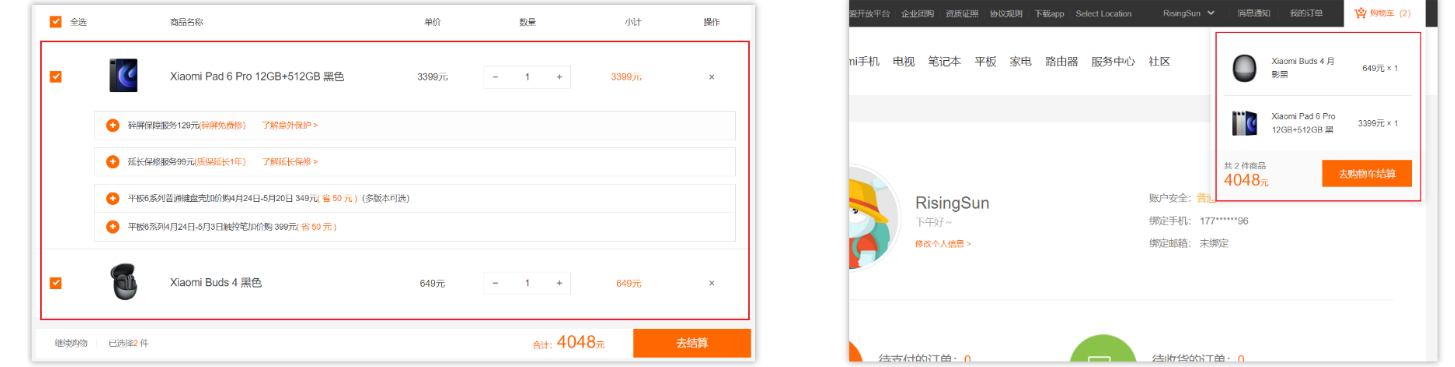The image size is (1455, 367).
Task: Open the 了解延长保修 link
Action: click(290, 161)
